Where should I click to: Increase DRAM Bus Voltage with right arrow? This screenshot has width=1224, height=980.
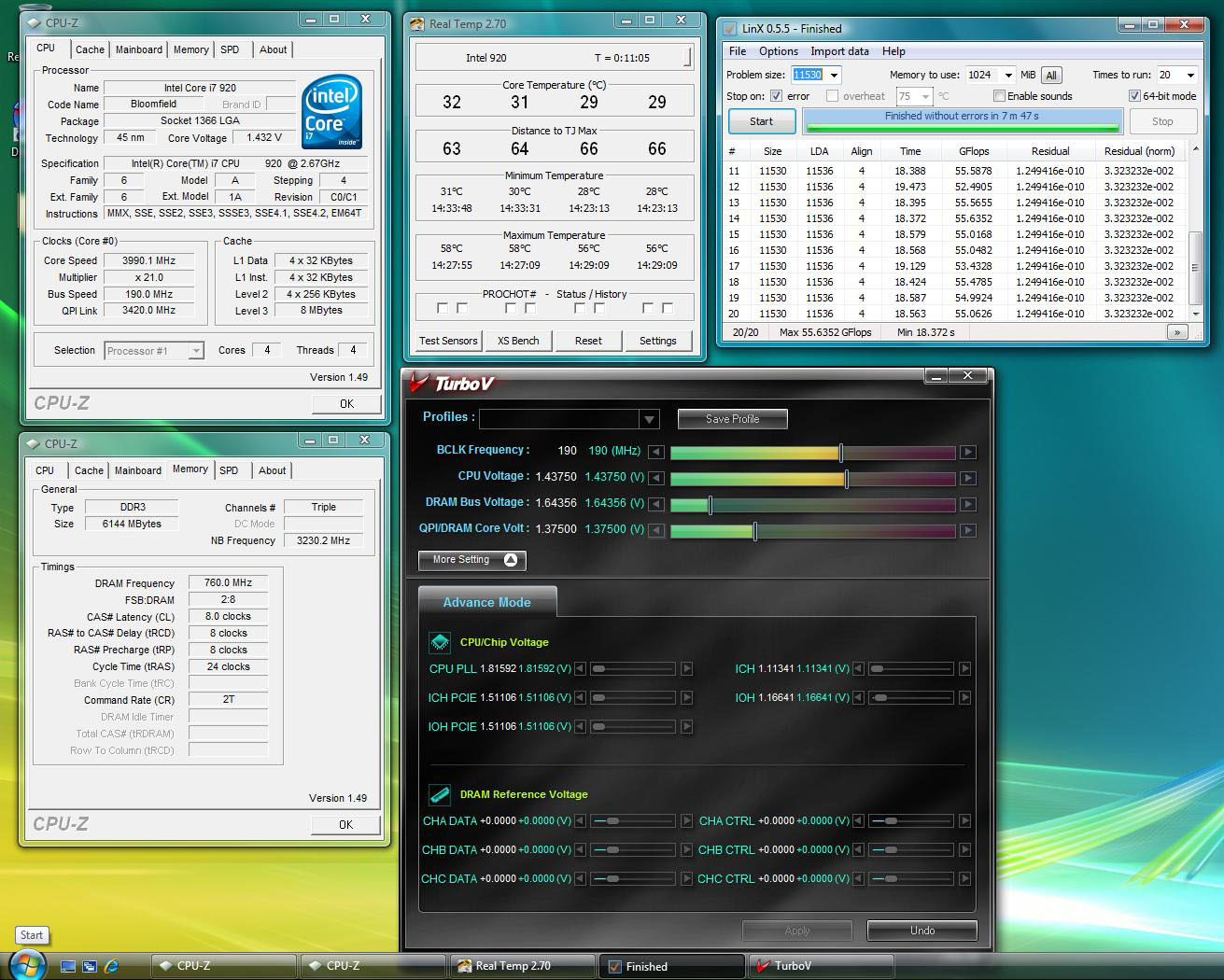(968, 504)
